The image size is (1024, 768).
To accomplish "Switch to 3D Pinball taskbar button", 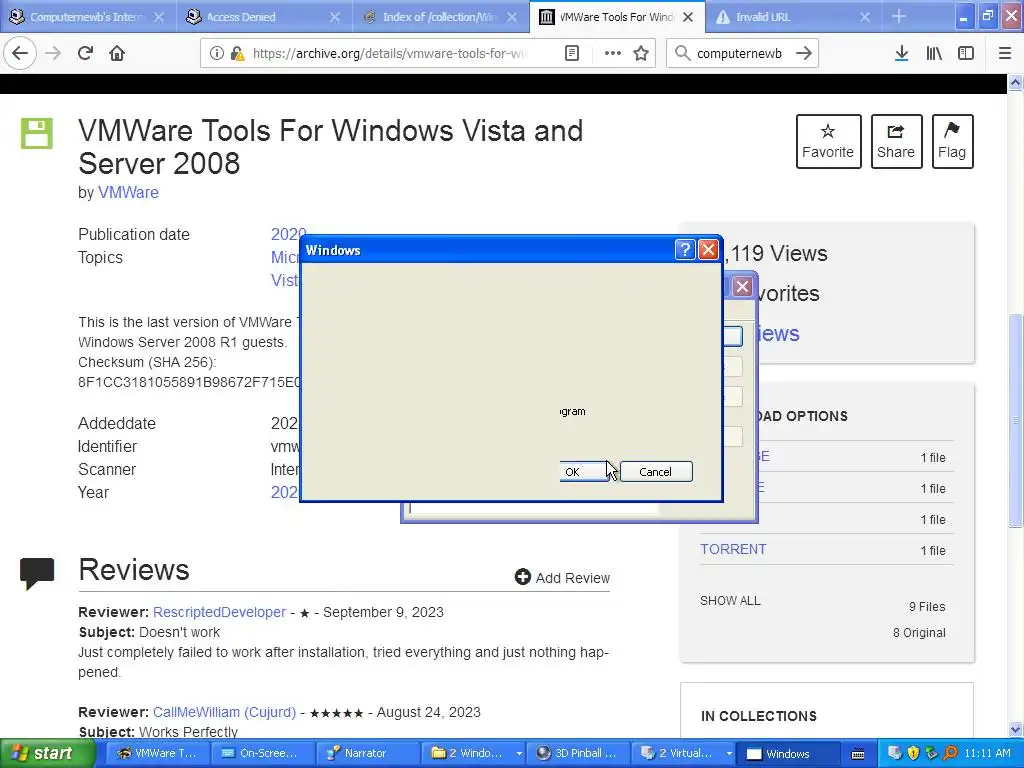I will (x=580, y=753).
